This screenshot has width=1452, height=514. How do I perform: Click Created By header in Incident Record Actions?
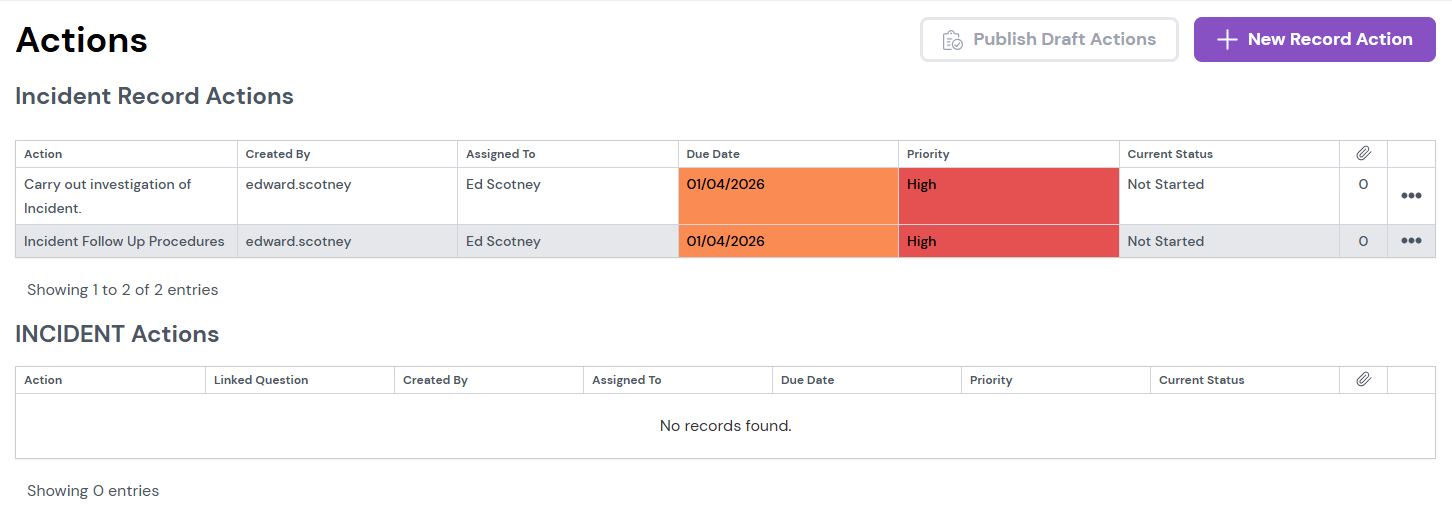tap(277, 154)
